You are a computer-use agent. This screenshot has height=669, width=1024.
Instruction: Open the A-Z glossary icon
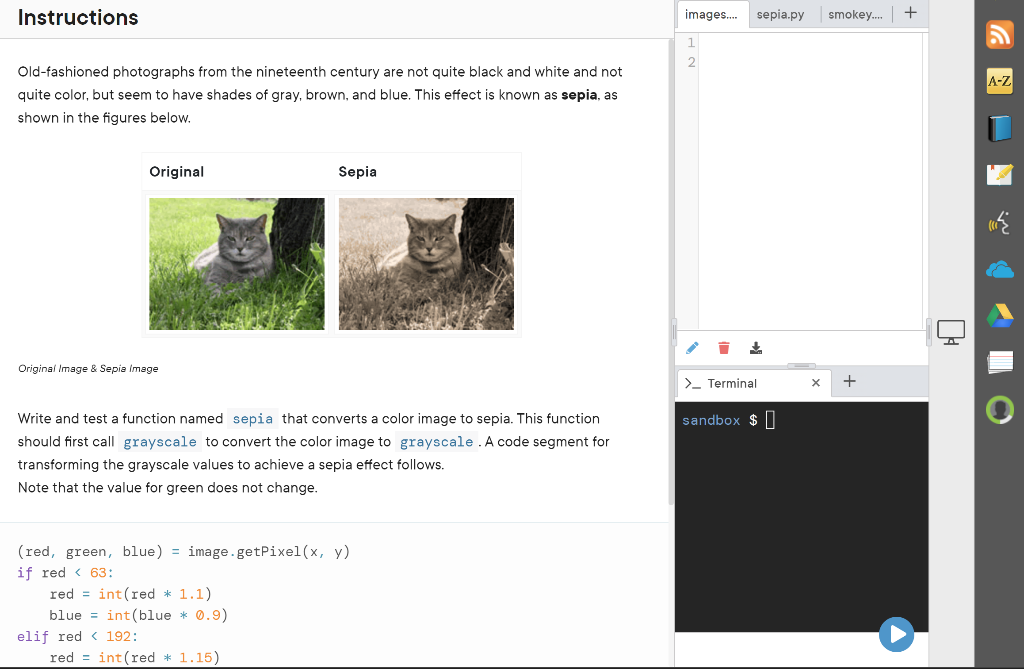coord(999,81)
